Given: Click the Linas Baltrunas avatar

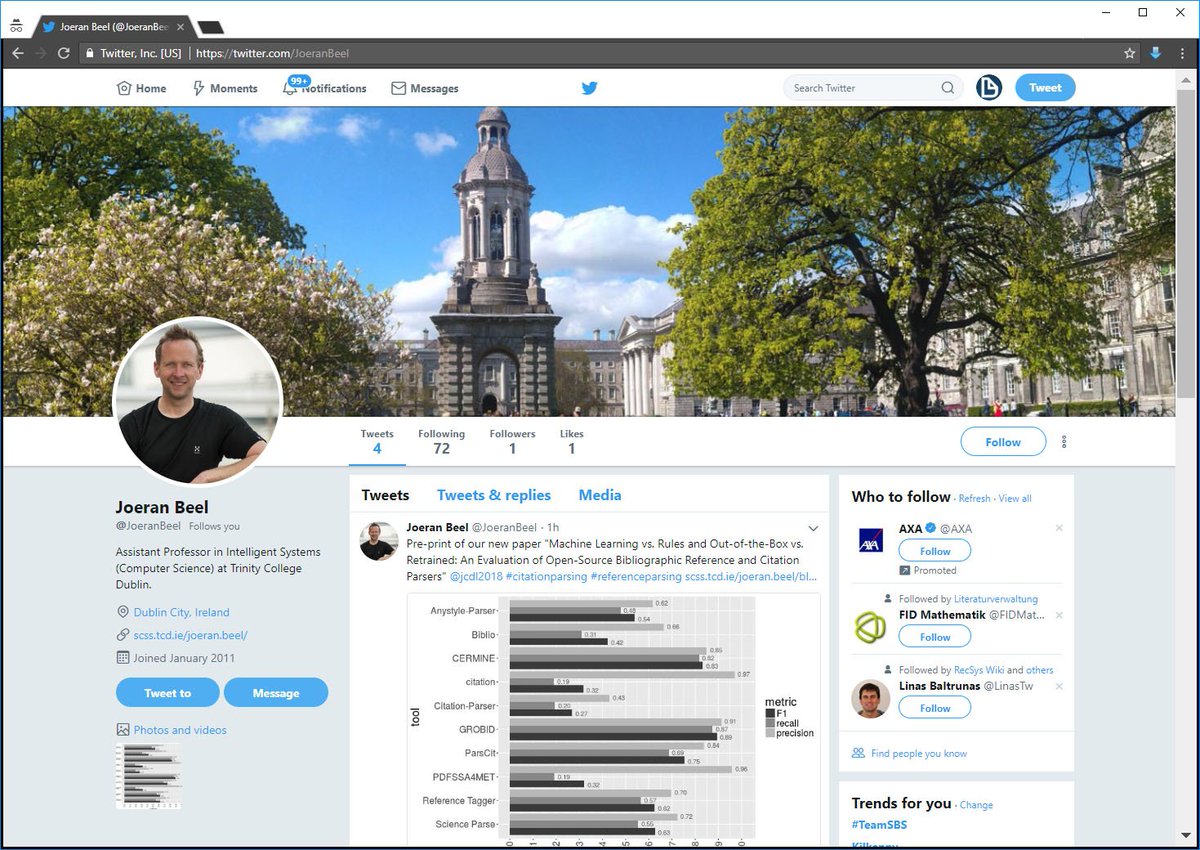Looking at the screenshot, I should point(870,699).
